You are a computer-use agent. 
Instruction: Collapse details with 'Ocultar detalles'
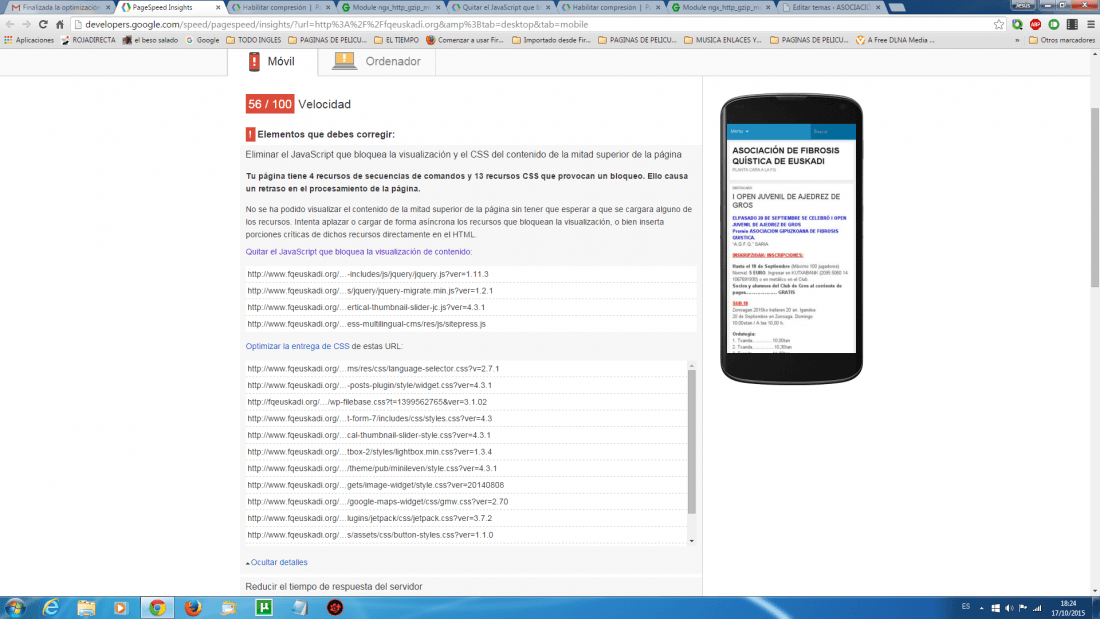point(277,562)
